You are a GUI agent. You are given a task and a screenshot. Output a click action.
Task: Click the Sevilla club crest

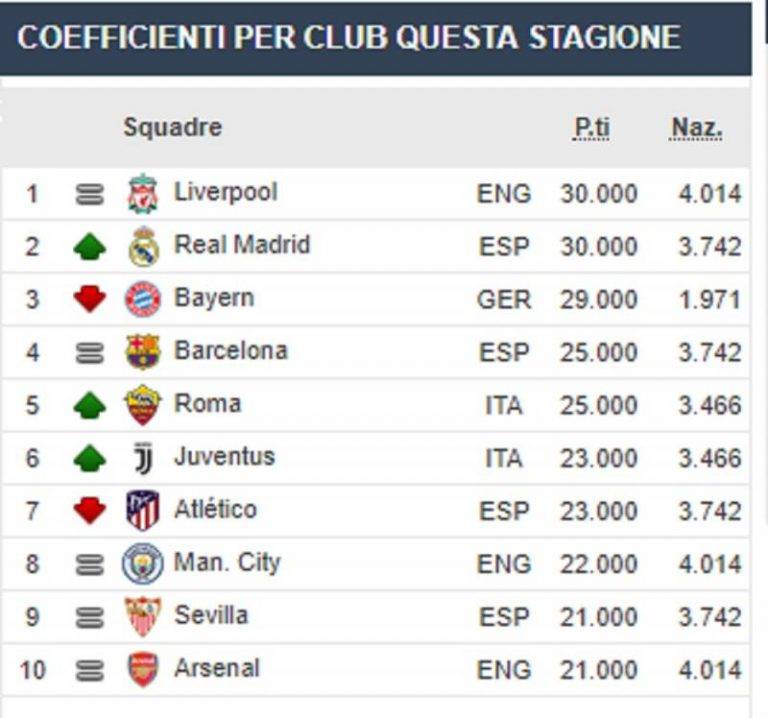click(x=143, y=617)
